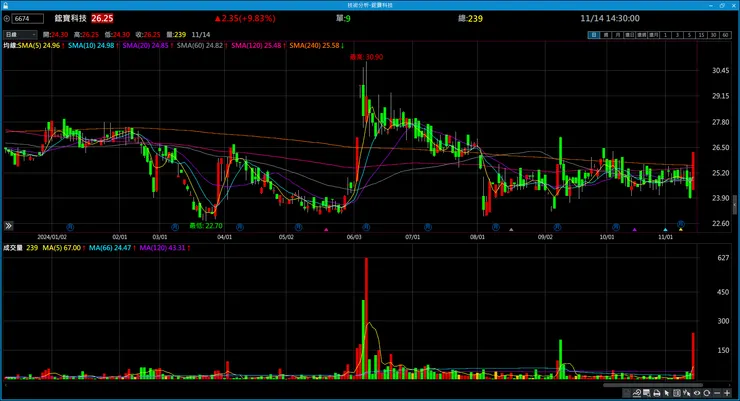Click the 成交量 volume panel label
Viewport: 740px width, 401px height.
(x=13, y=248)
